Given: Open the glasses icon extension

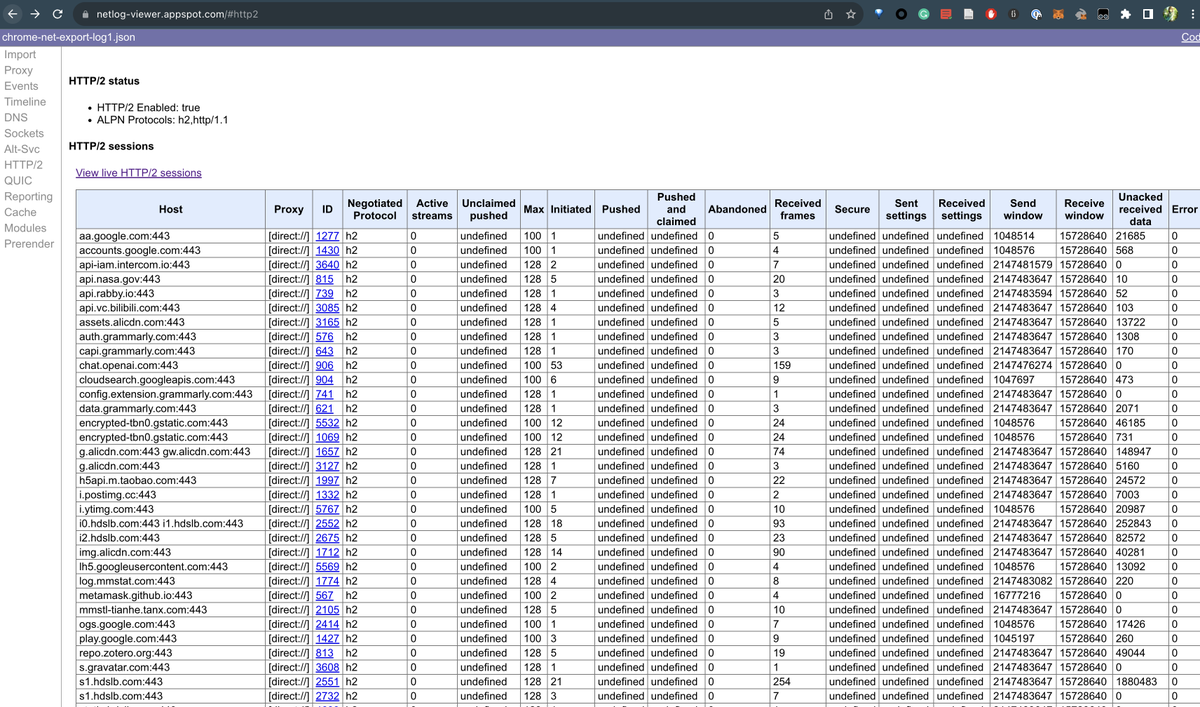Looking at the screenshot, I should (1103, 14).
